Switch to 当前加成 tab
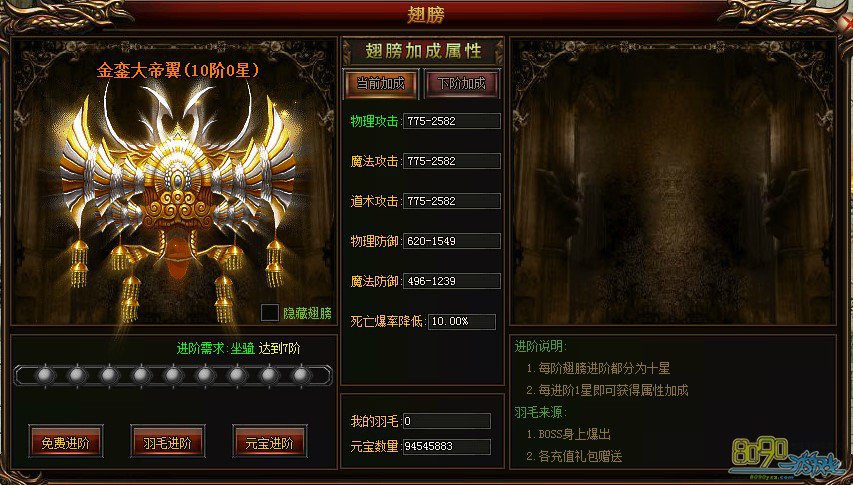This screenshot has height=485, width=853. click(x=381, y=84)
